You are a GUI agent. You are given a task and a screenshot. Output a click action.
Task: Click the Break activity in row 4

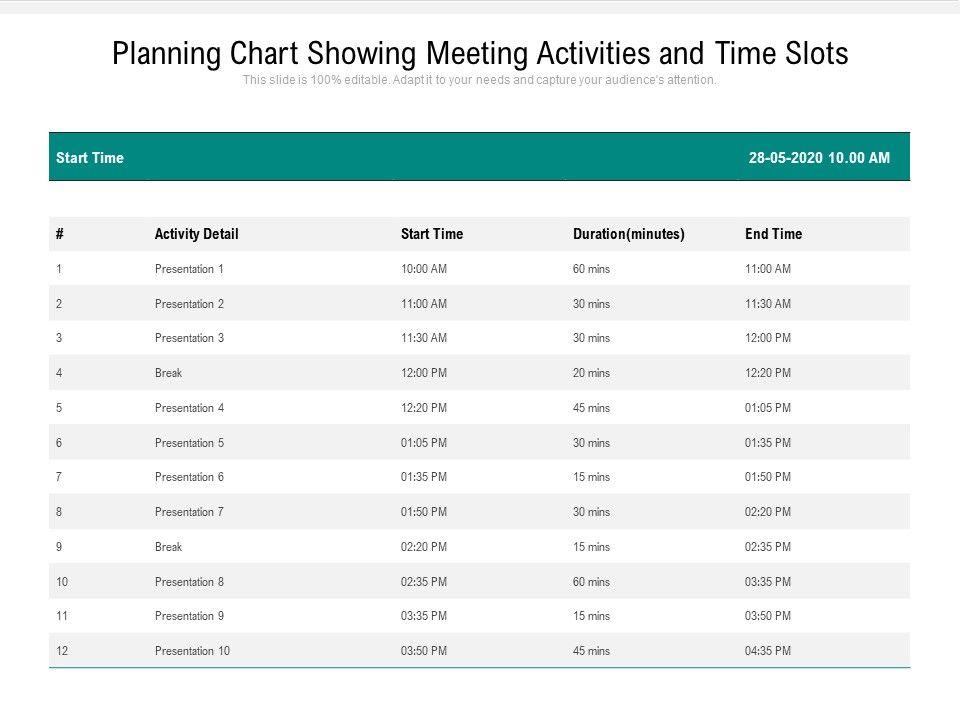click(x=168, y=373)
